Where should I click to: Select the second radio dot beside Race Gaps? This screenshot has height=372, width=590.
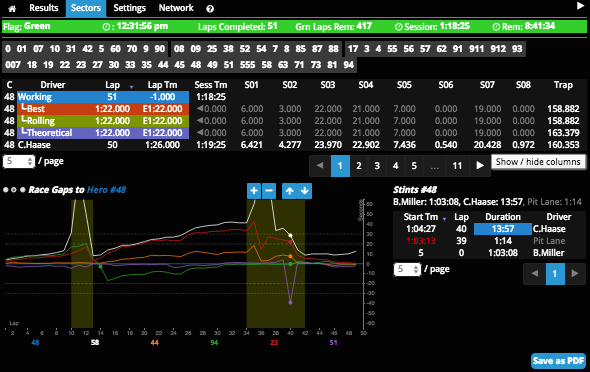(x=14, y=190)
